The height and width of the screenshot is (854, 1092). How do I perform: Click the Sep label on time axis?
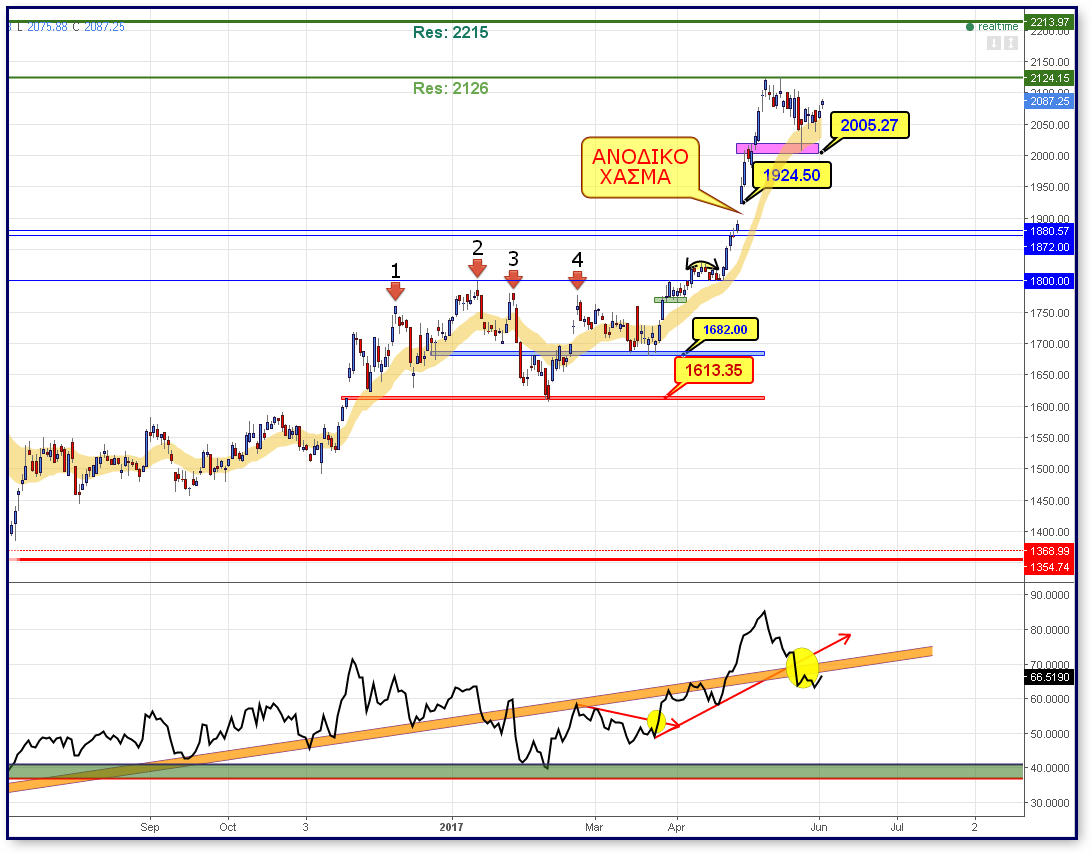[150, 827]
